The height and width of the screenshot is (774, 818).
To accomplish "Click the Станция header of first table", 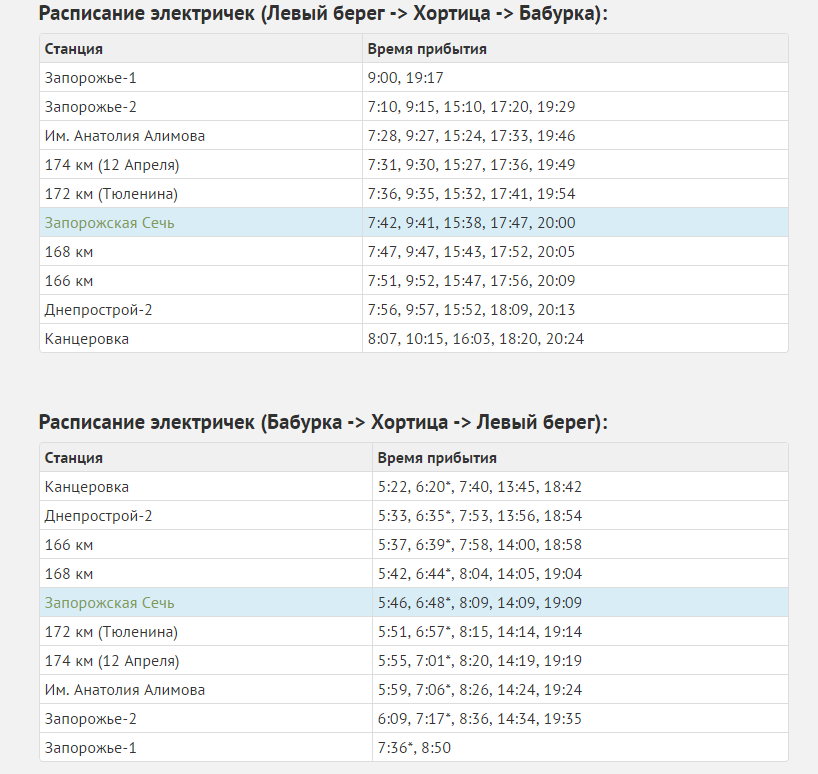I will 74,49.
